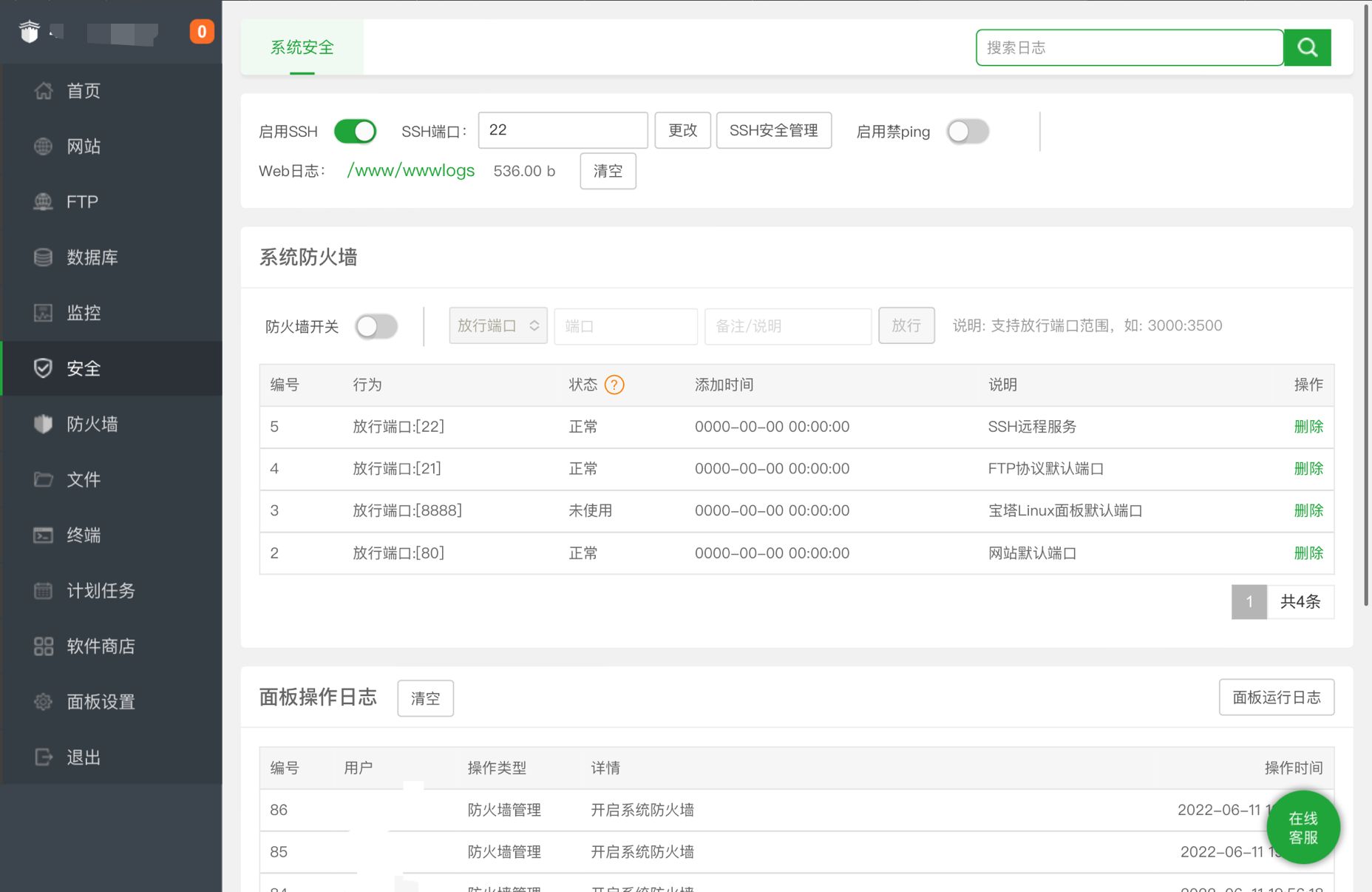Enable the 启用禁ping switch
Image resolution: width=1372 pixels, height=892 pixels.
(968, 132)
